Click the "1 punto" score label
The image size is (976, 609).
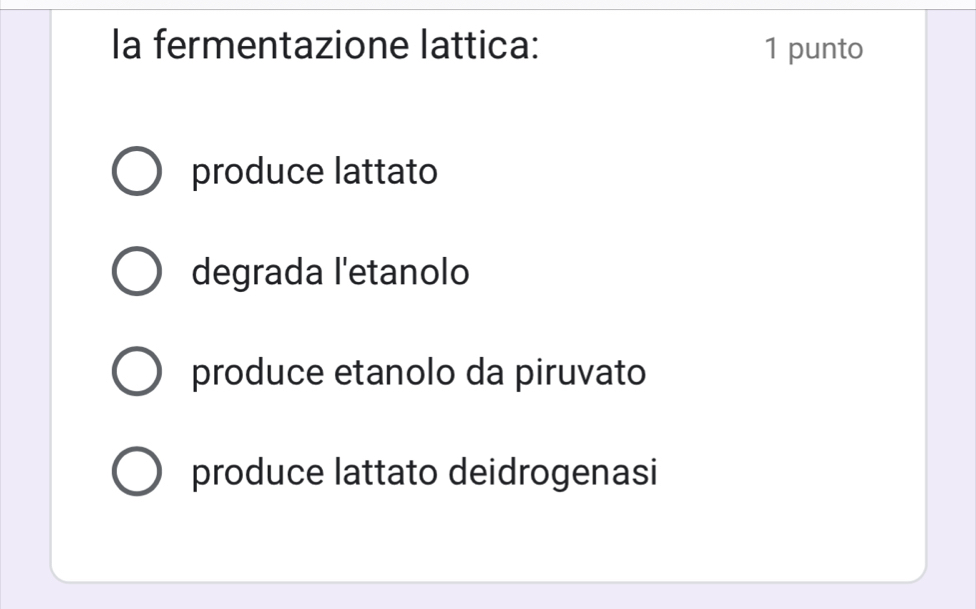pos(812,48)
